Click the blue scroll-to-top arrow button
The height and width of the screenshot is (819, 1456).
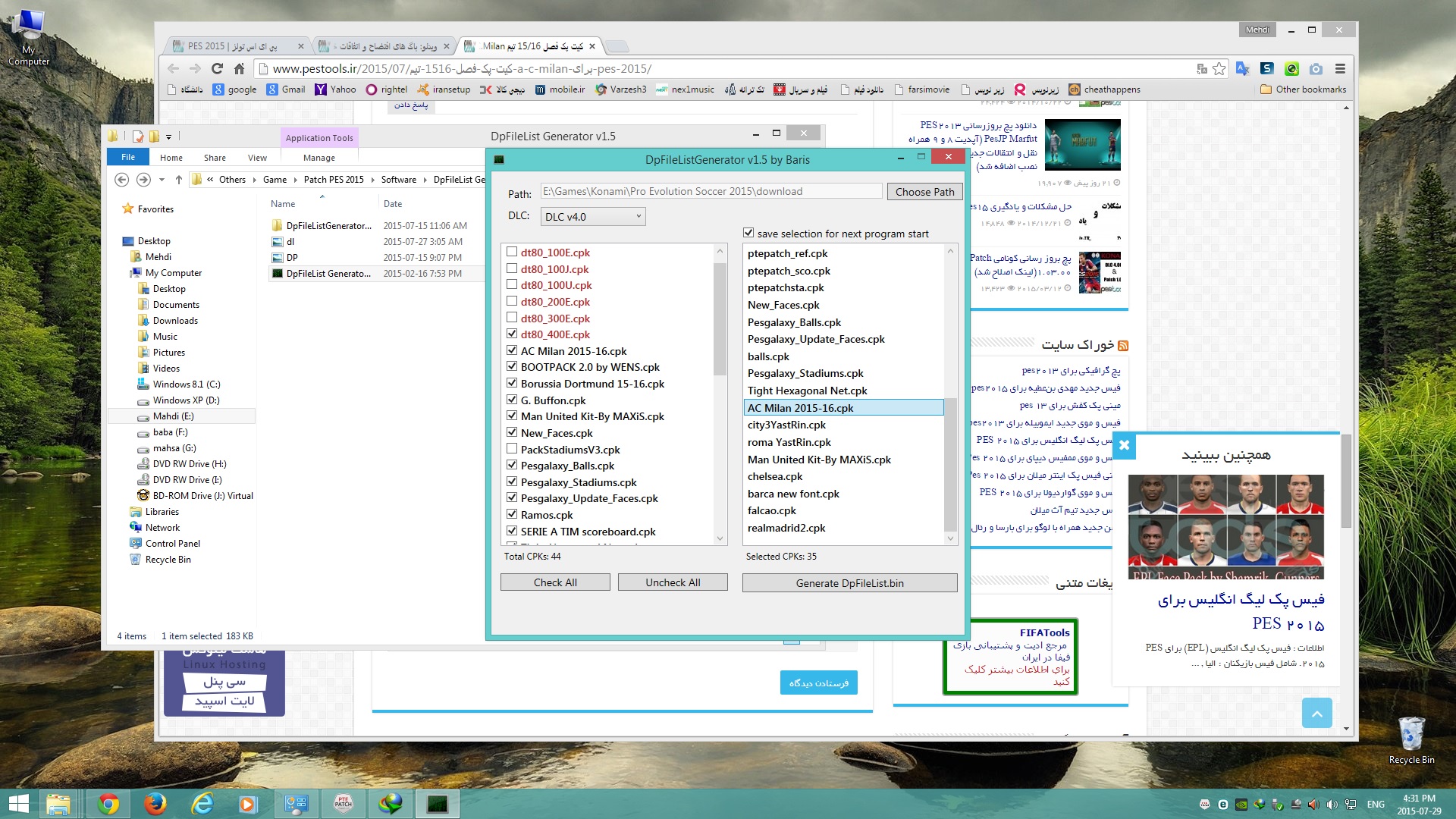click(1316, 714)
